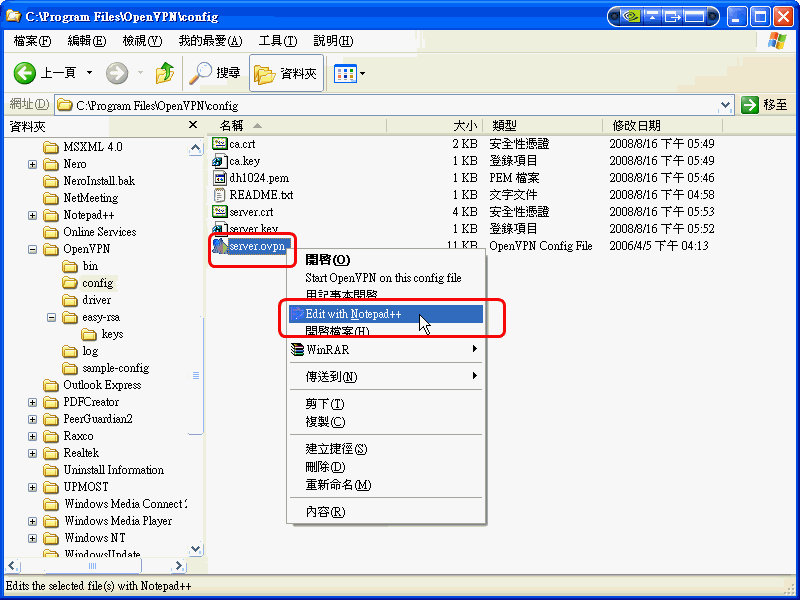Choose 建立捷徑(S) Create Shortcut
Screen dimensions: 800x600
386,449
